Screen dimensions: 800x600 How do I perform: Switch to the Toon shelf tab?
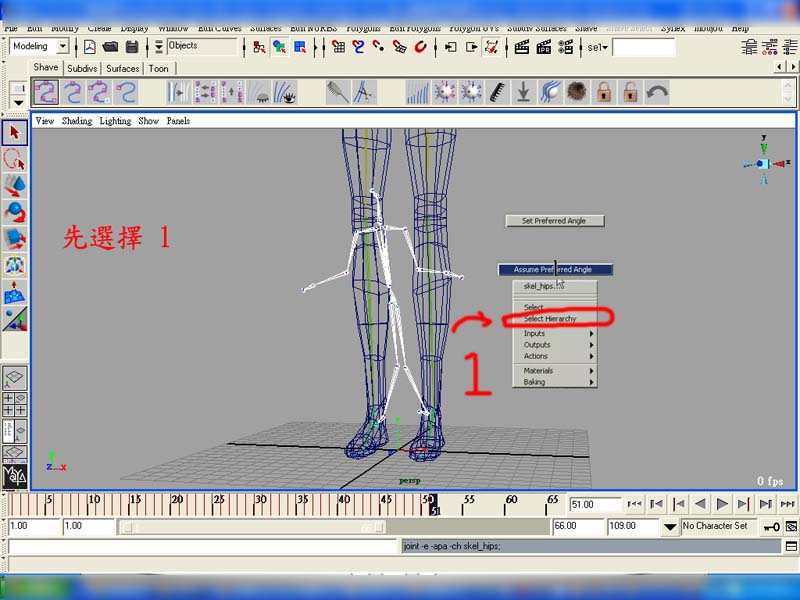(159, 68)
